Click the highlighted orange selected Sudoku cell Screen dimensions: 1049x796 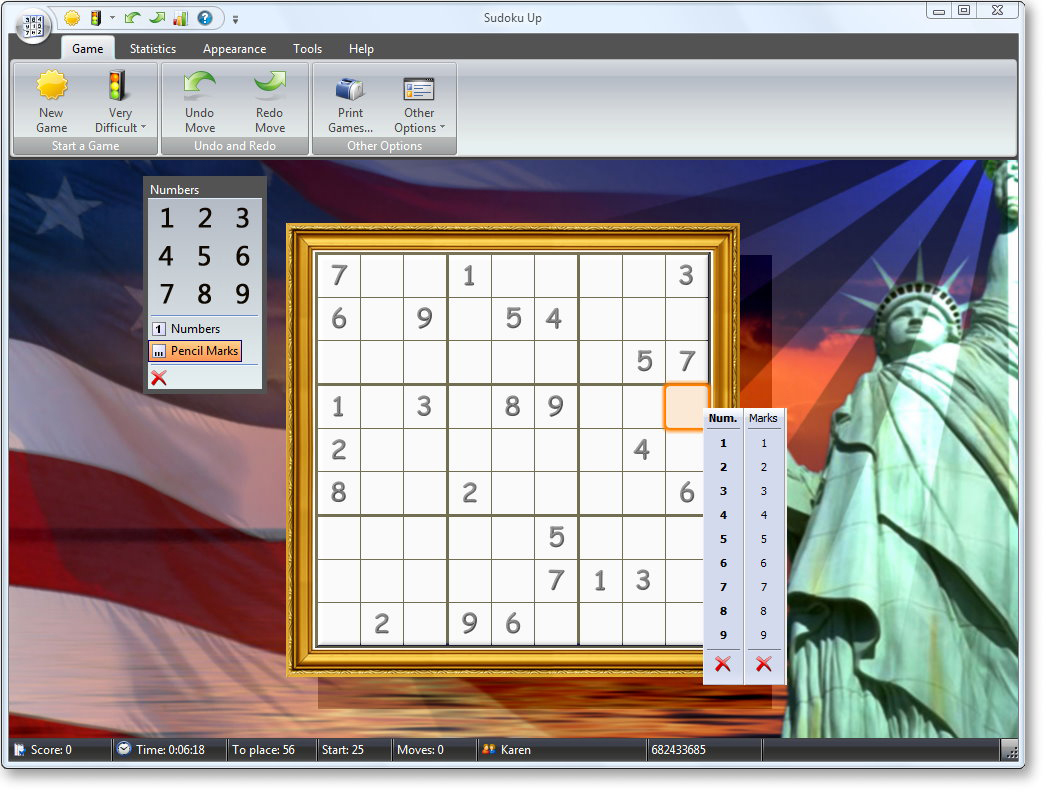pyautogui.click(x=686, y=407)
